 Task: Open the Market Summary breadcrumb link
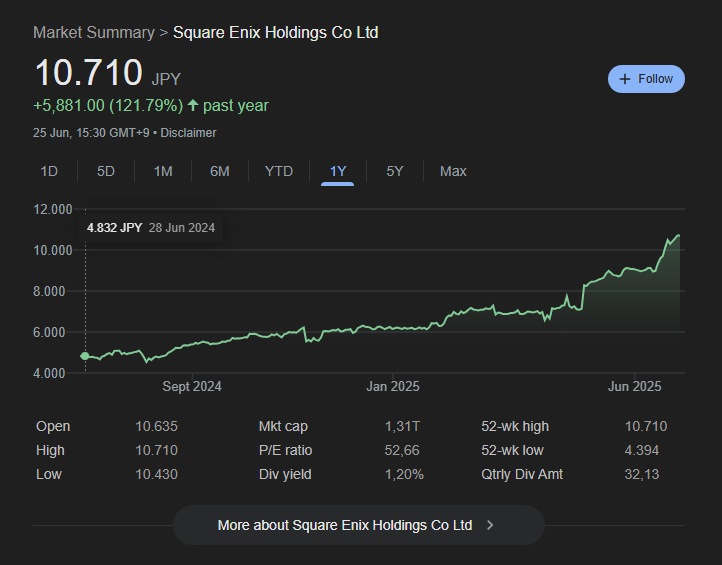[x=94, y=33]
